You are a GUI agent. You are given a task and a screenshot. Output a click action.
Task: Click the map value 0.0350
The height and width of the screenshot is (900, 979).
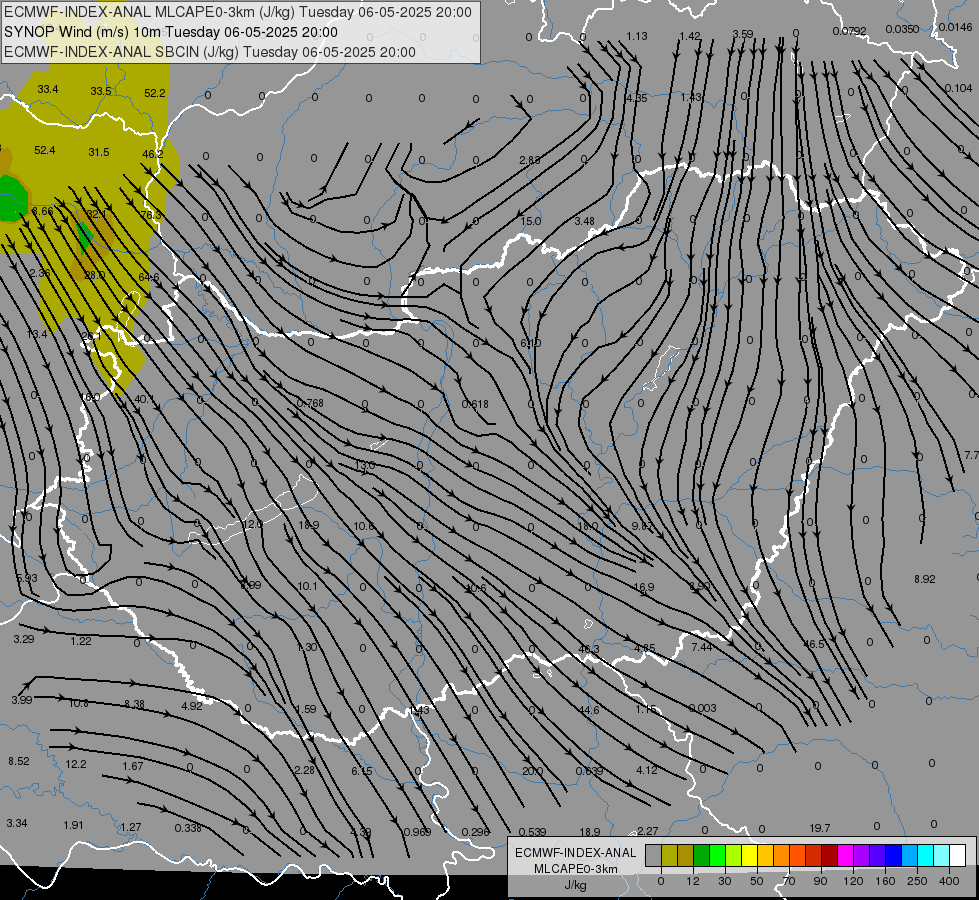(902, 29)
